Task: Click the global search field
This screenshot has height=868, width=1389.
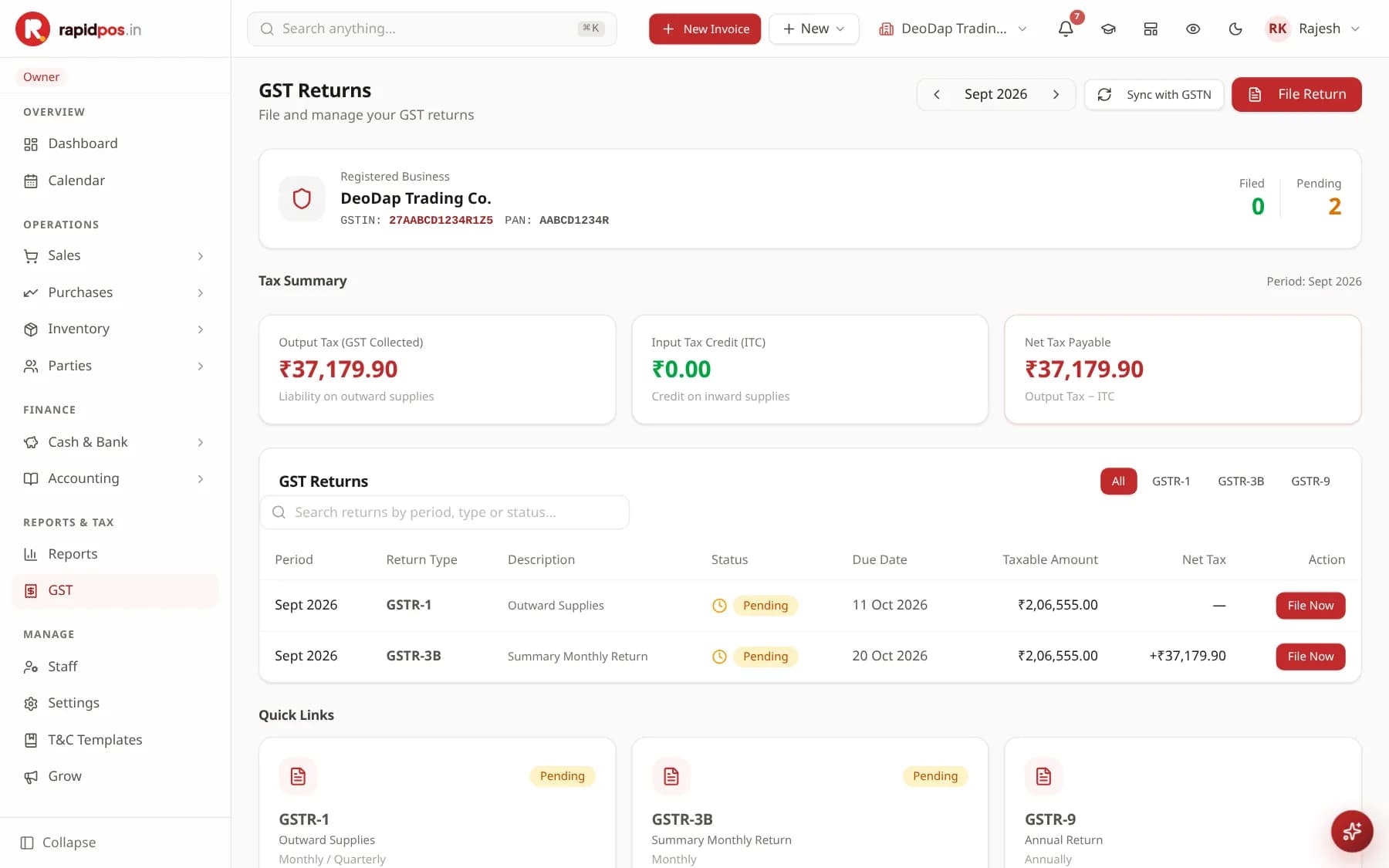Action: click(431, 29)
